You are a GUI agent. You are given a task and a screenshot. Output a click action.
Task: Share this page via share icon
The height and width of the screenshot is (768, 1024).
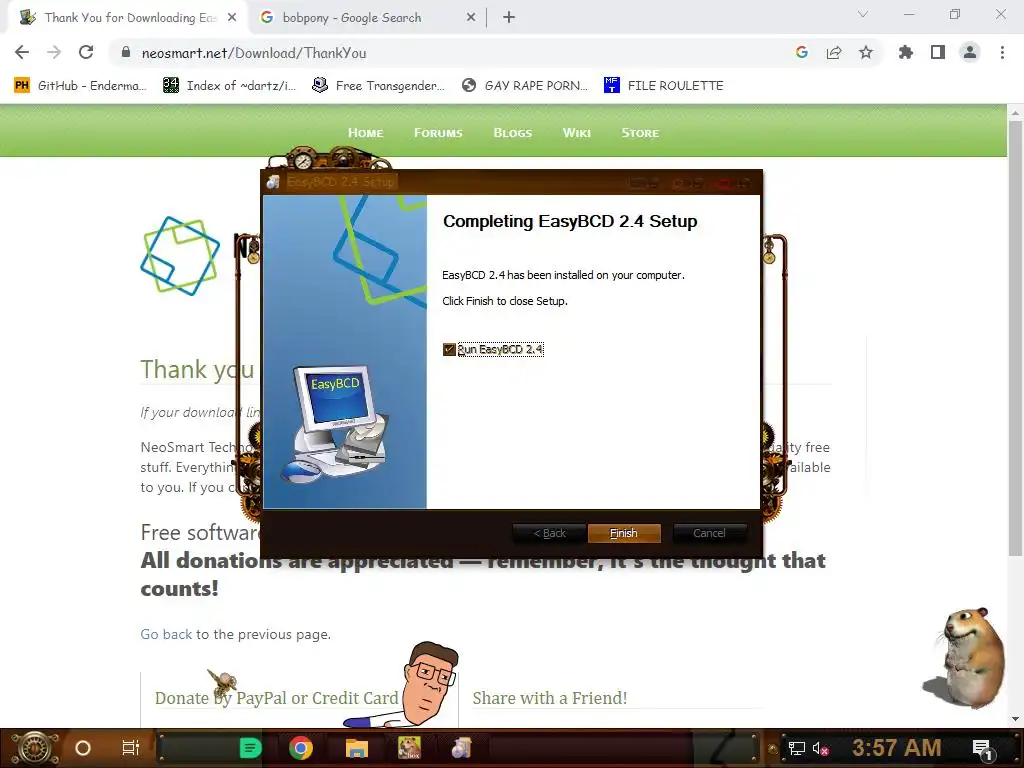834,52
